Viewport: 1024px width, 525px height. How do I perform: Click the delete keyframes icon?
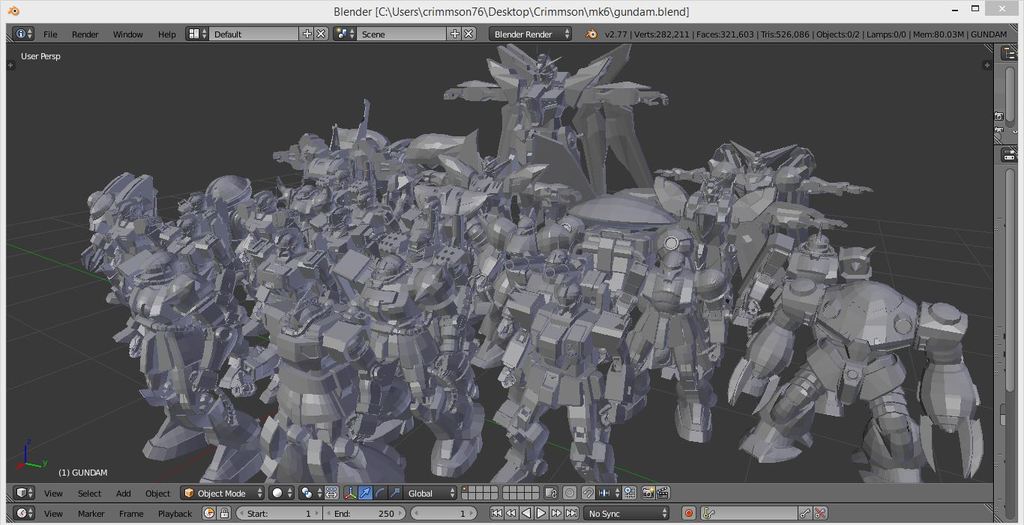pos(821,513)
